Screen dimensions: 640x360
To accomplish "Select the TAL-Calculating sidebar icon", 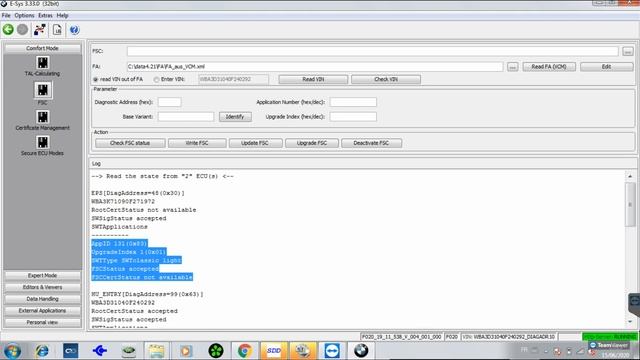I will click(42, 63).
